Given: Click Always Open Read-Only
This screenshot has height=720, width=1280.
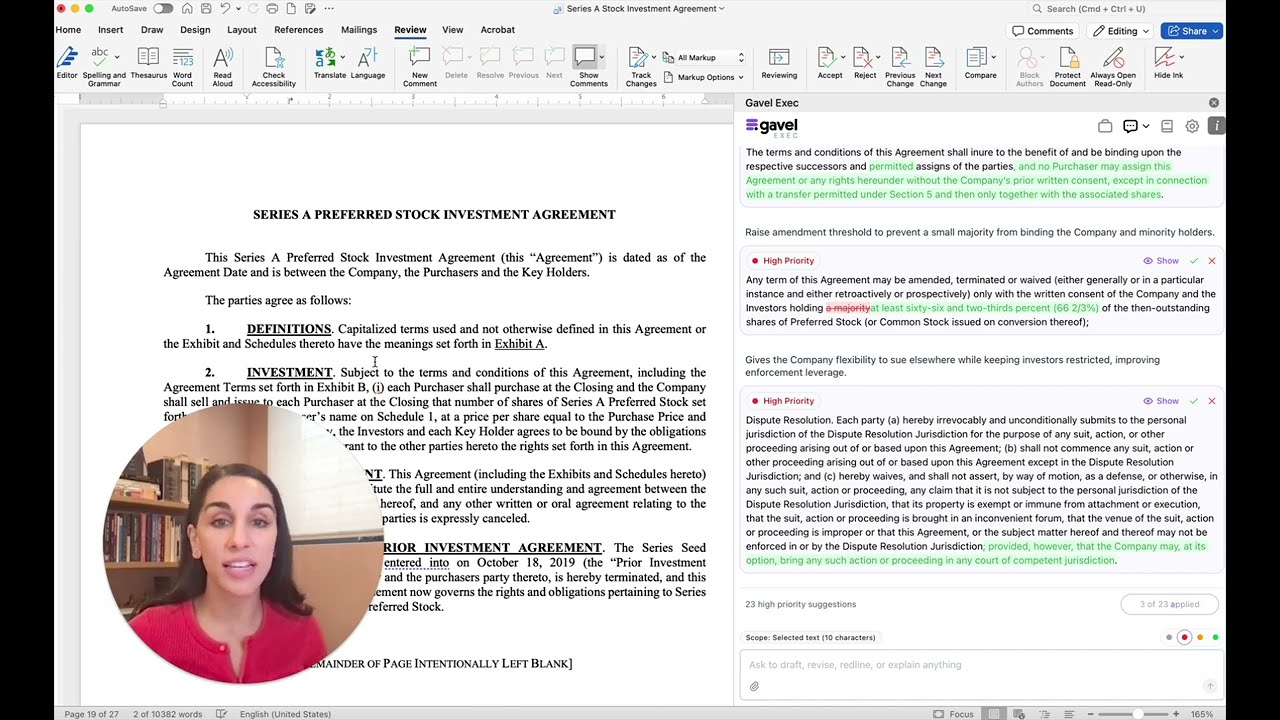Looking at the screenshot, I should coord(1112,66).
